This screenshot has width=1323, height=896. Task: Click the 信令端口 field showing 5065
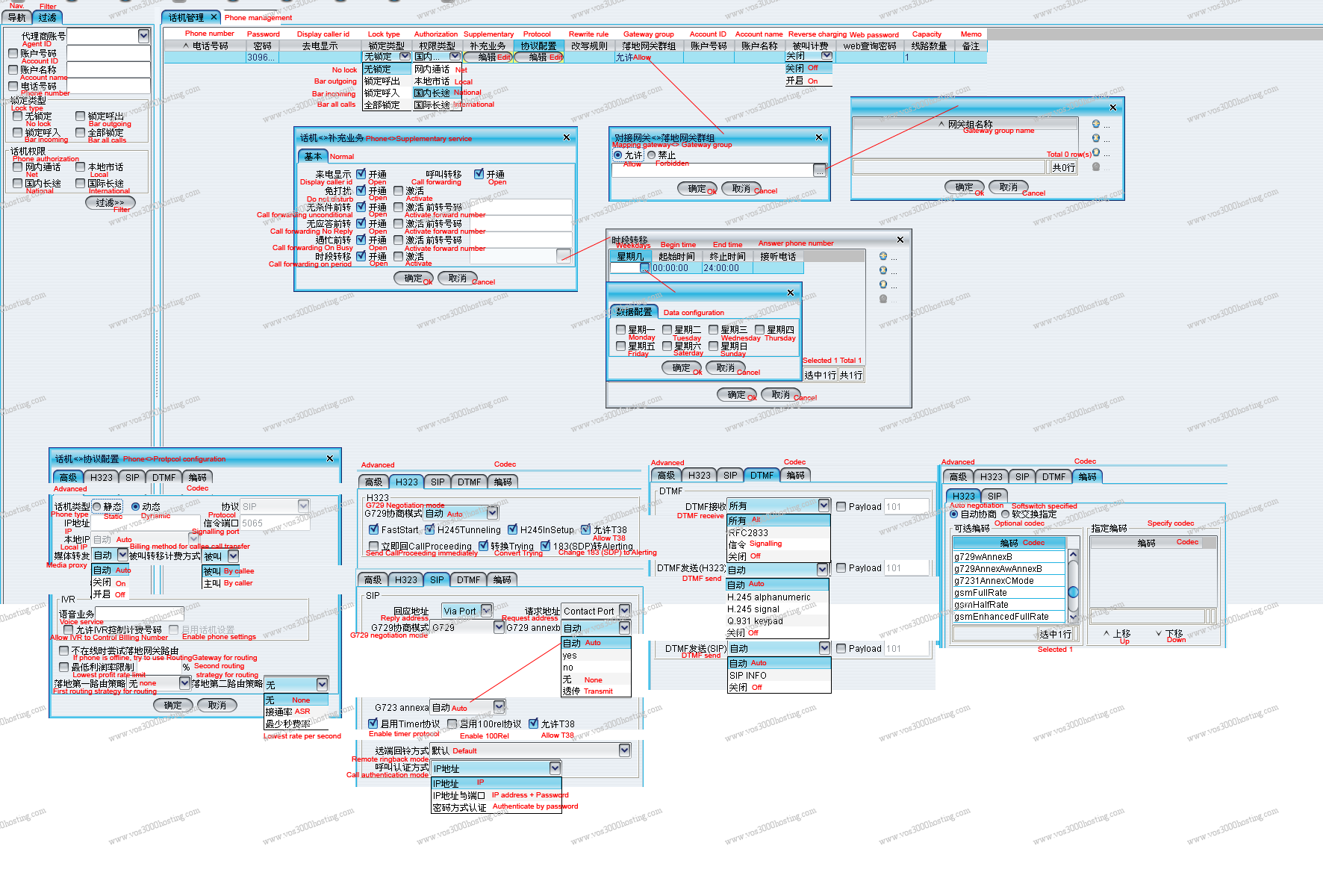273,523
